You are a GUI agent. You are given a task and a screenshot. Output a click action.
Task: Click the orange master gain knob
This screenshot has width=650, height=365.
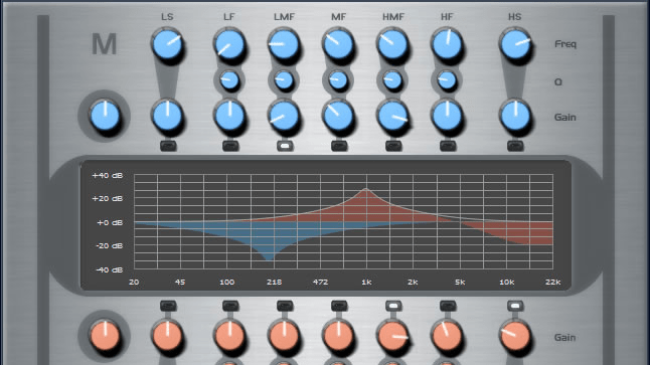pyautogui.click(x=105, y=335)
